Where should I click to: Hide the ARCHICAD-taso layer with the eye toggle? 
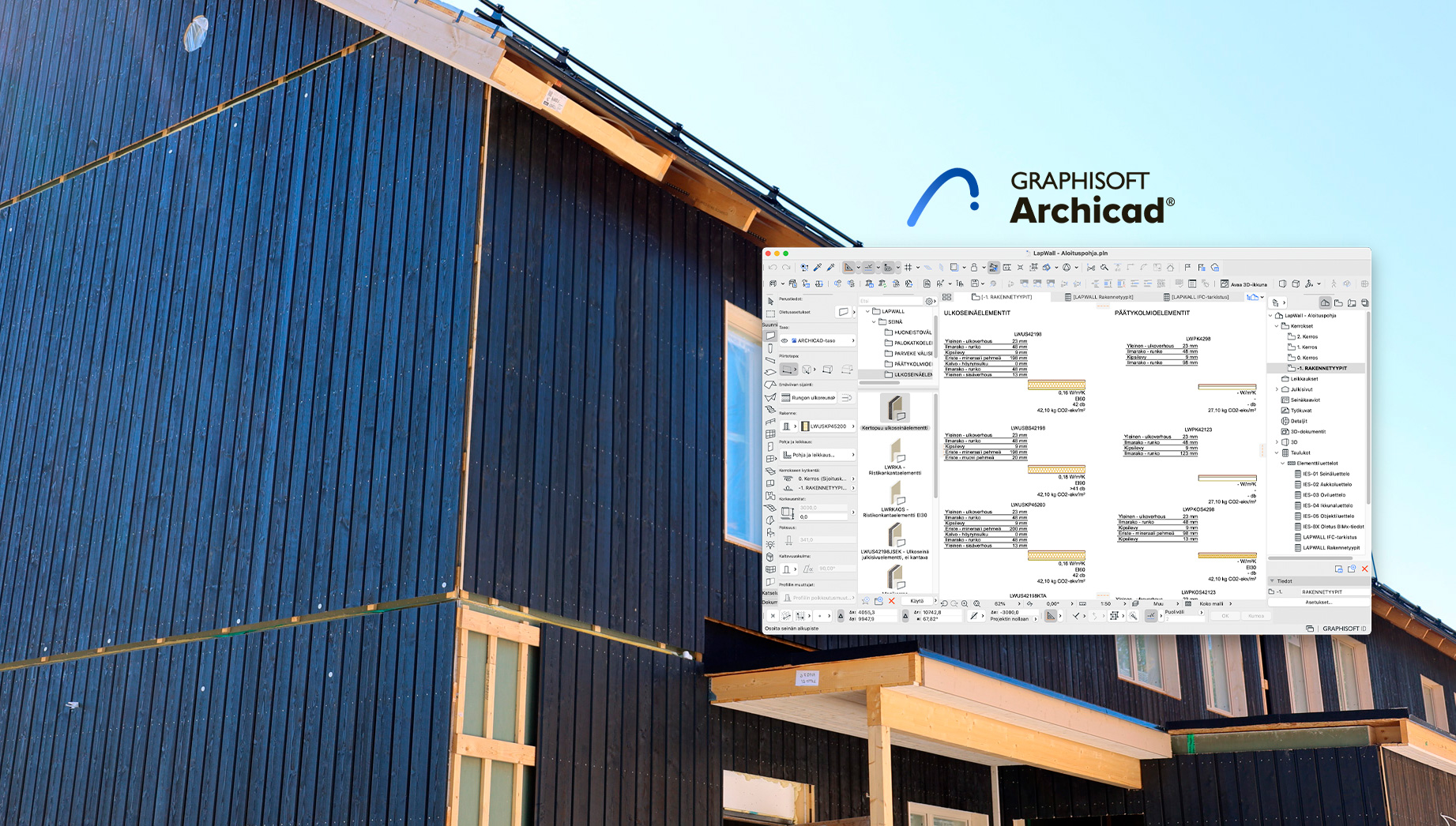click(785, 341)
